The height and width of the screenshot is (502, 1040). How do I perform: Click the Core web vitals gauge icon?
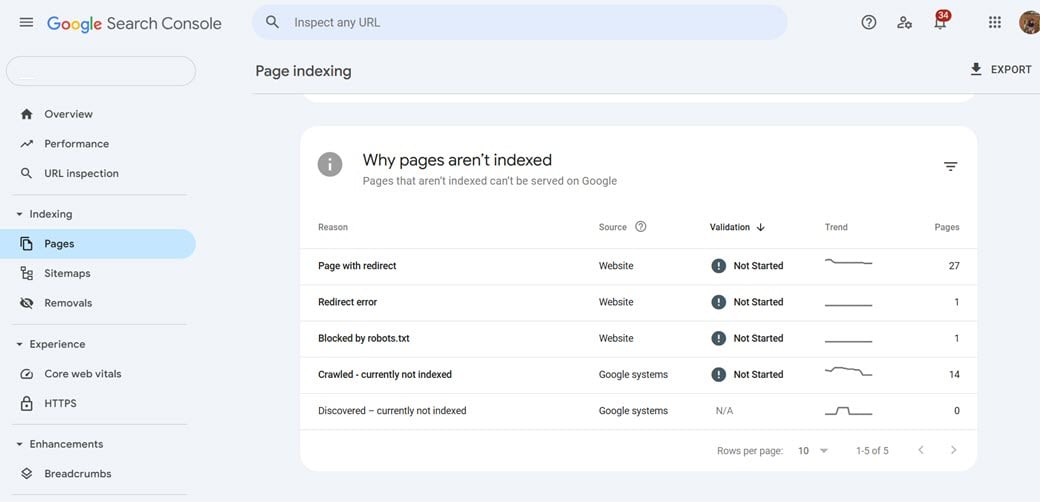pos(27,374)
